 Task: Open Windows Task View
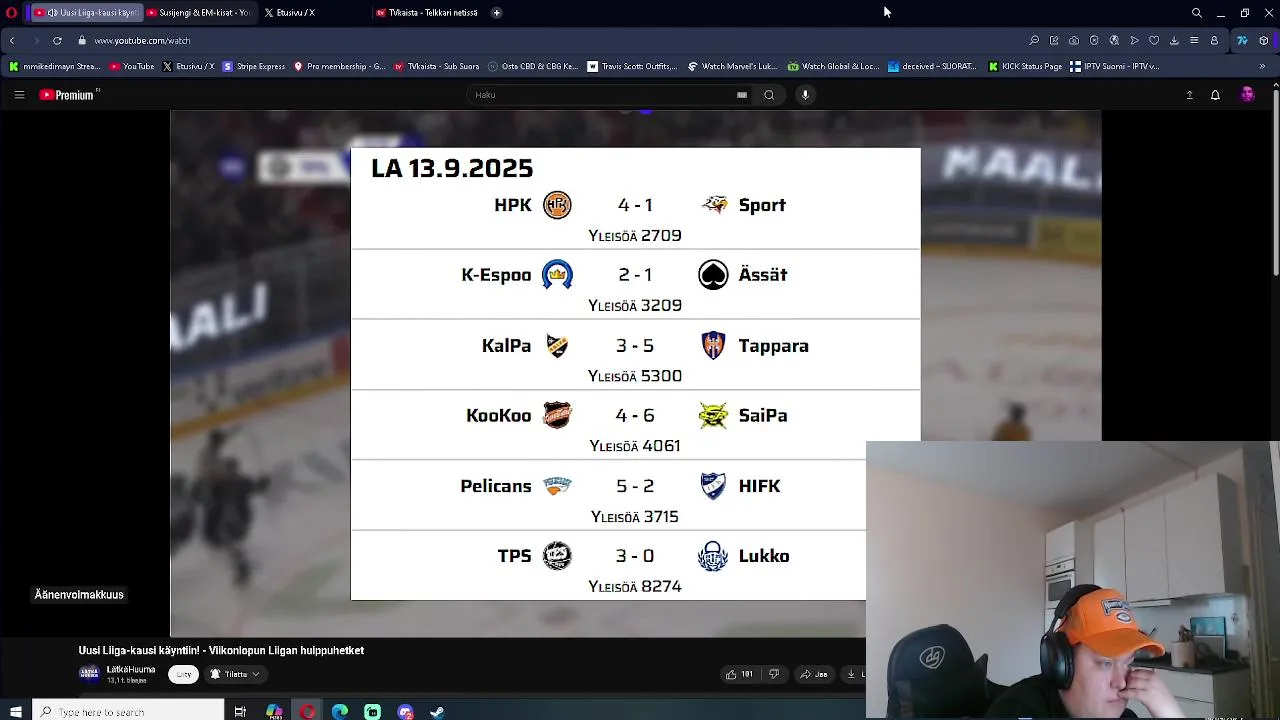click(240, 712)
